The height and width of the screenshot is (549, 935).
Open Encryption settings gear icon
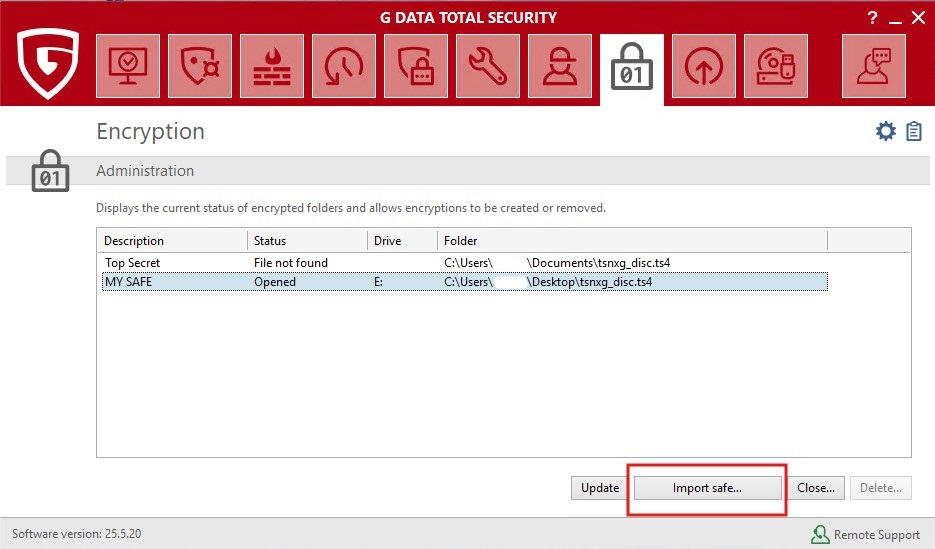click(886, 131)
